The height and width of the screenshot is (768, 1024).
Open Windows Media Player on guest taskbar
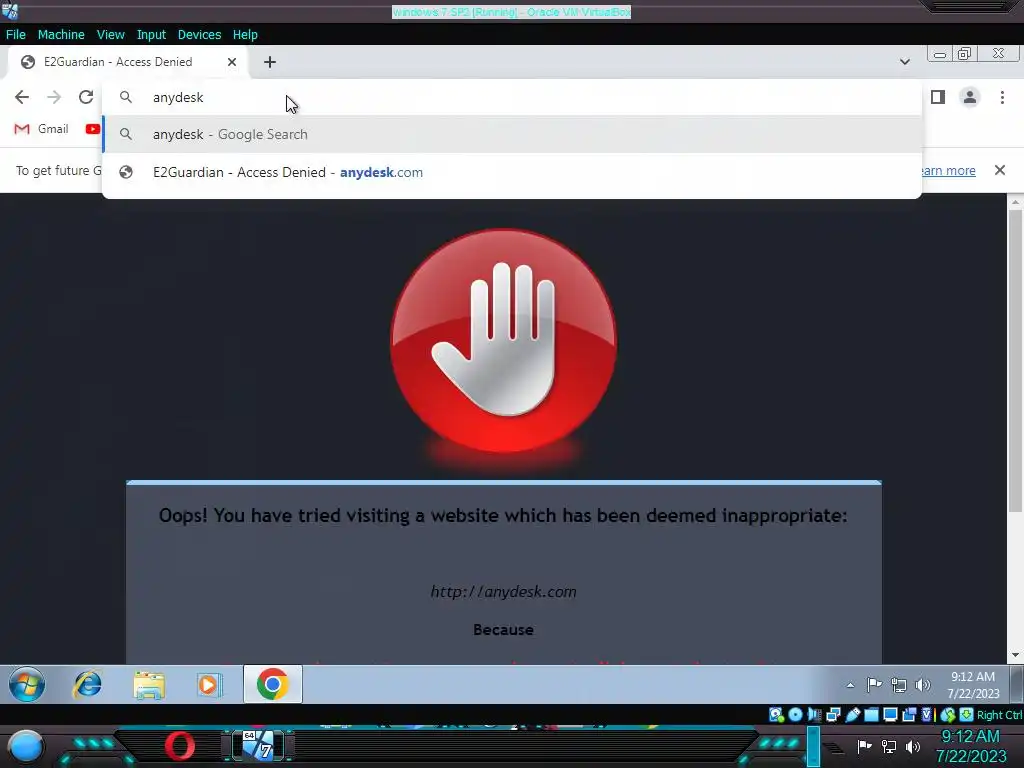coord(209,685)
